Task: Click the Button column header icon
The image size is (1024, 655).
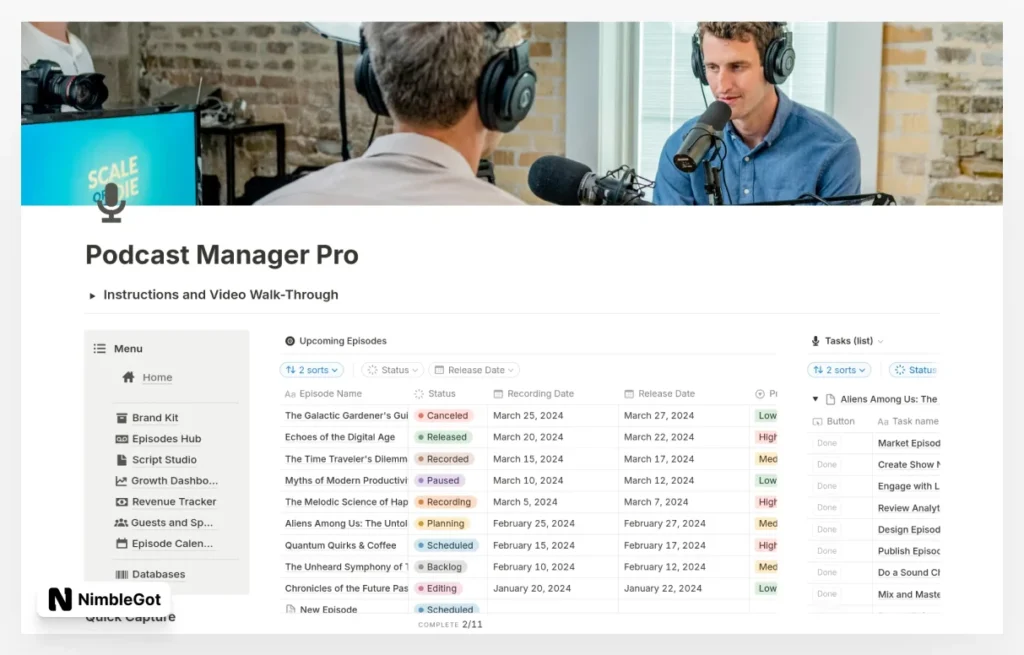Action: [818, 422]
